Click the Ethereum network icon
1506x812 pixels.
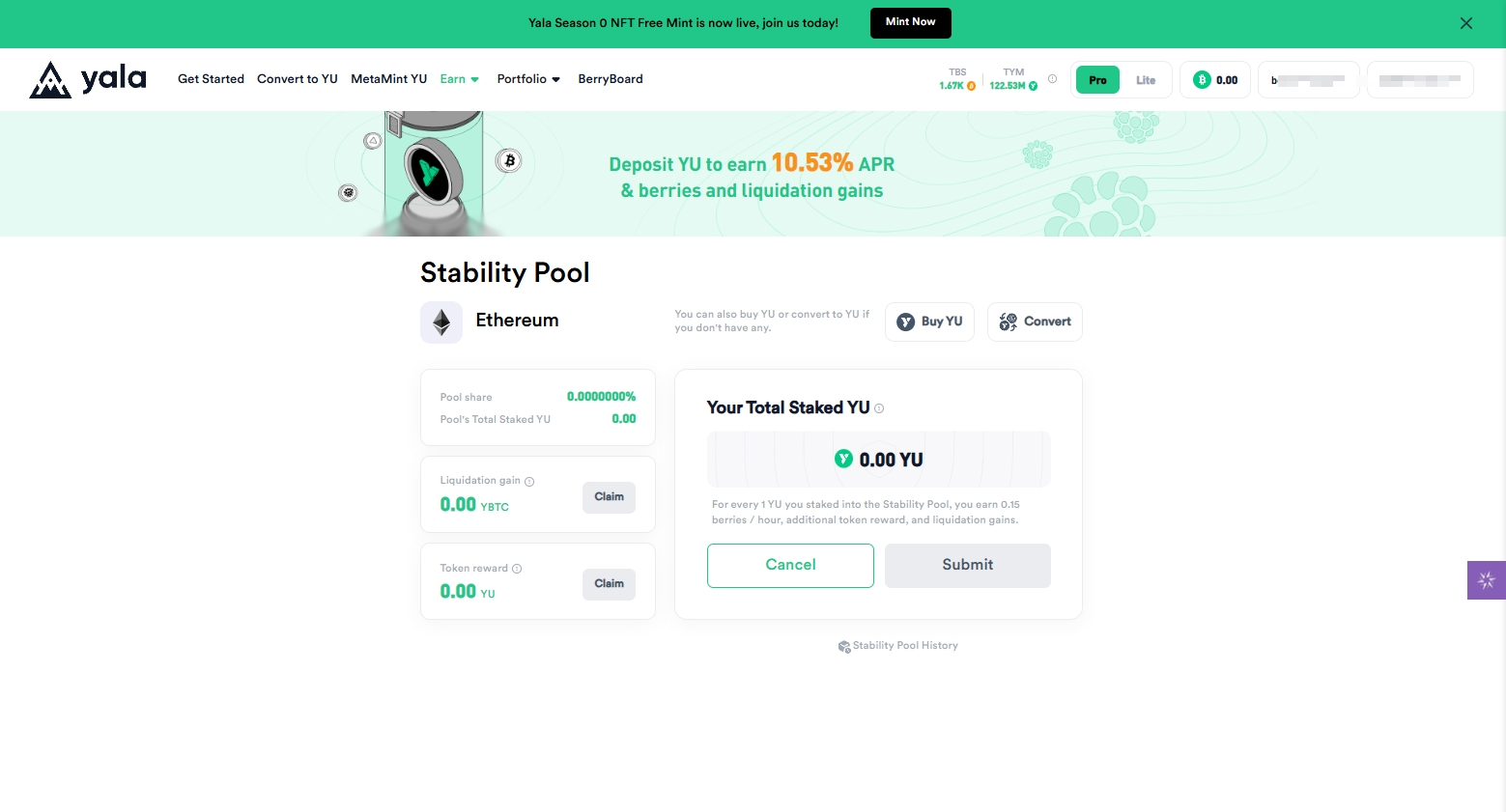[x=441, y=322]
